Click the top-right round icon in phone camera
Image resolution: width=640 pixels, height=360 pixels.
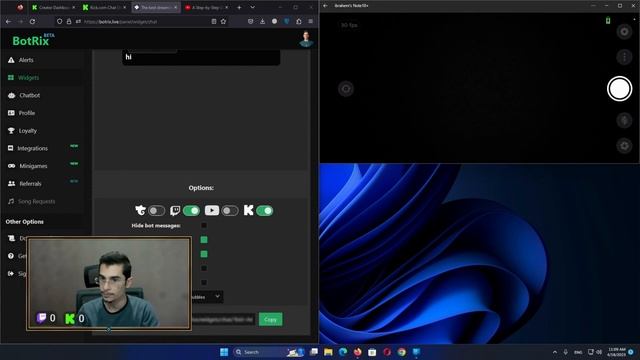624,31
